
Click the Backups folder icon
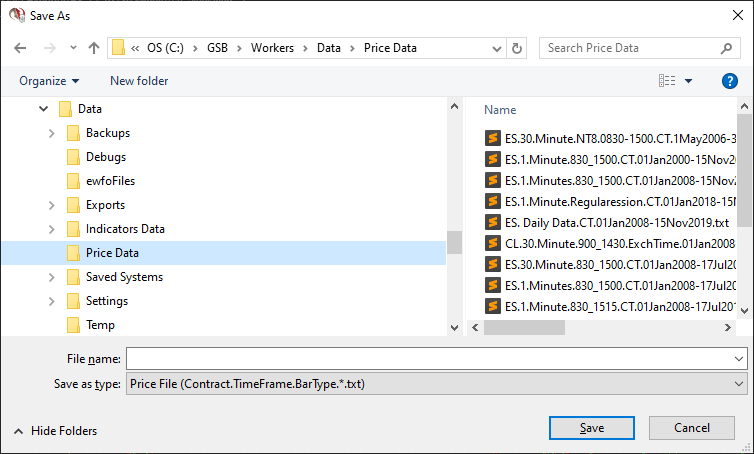(73, 133)
